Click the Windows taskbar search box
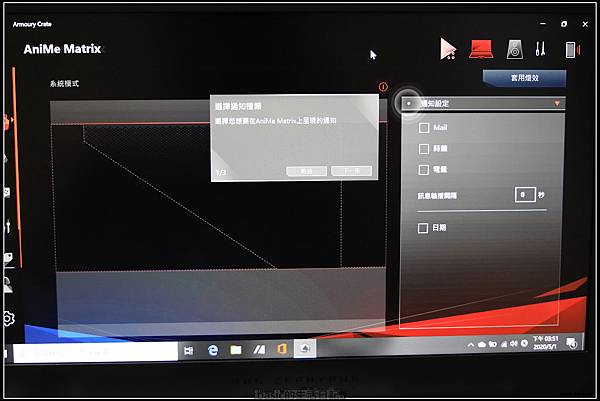Image resolution: width=600 pixels, height=401 pixels. click(96, 352)
